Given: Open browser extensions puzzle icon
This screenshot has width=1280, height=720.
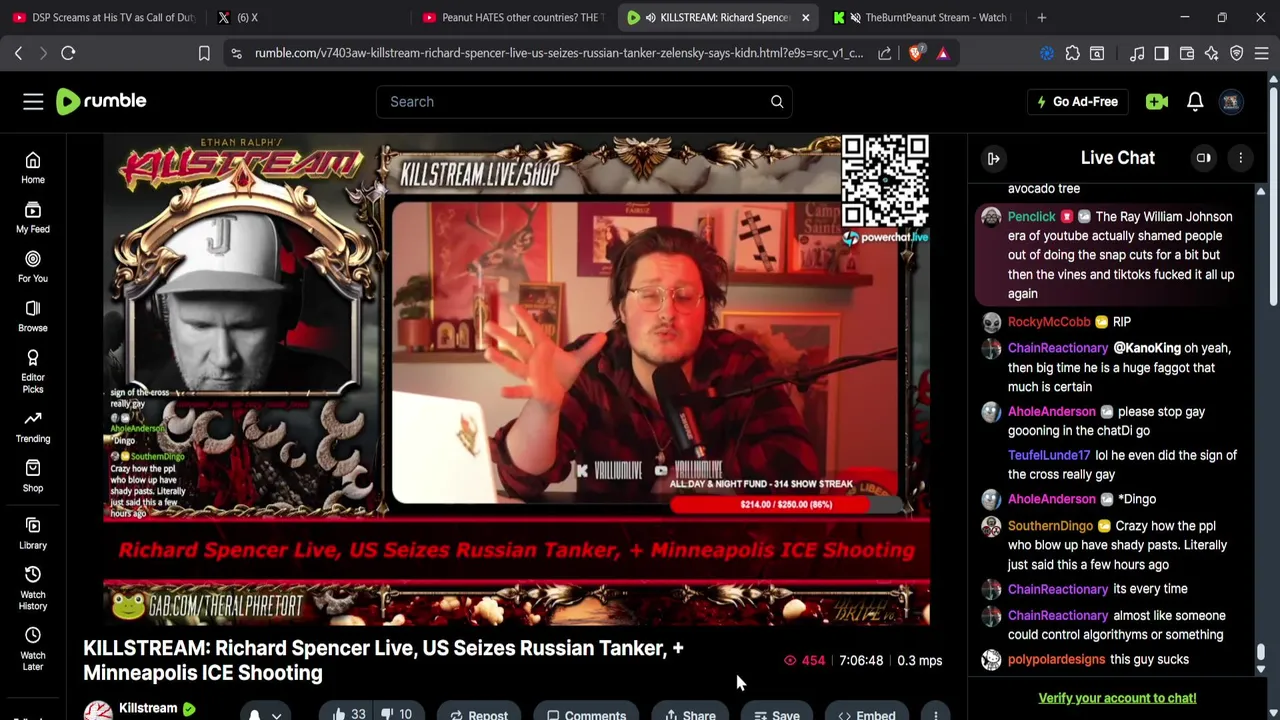Looking at the screenshot, I should tap(1072, 53).
